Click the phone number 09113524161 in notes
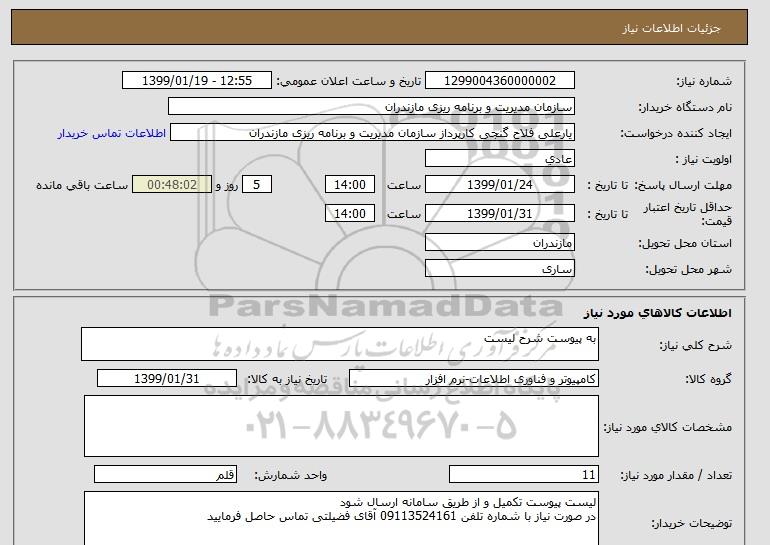Screen dimensions: 770x545 [x=419, y=517]
